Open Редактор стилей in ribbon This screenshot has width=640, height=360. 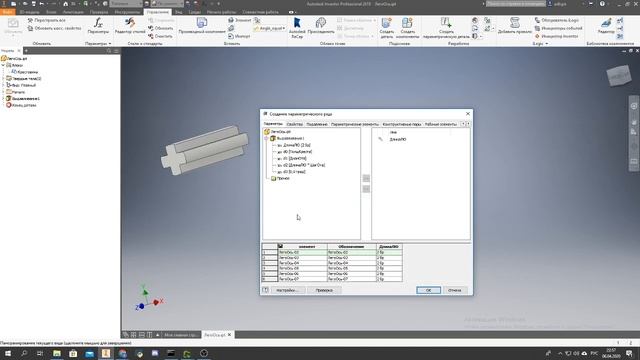coord(130,25)
